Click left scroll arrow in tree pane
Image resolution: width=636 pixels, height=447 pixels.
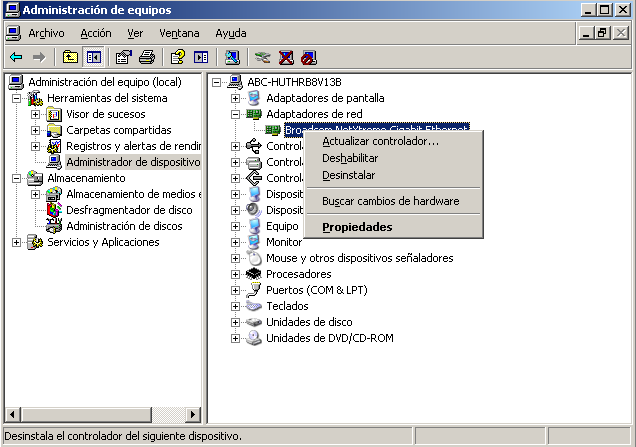click(x=13, y=415)
